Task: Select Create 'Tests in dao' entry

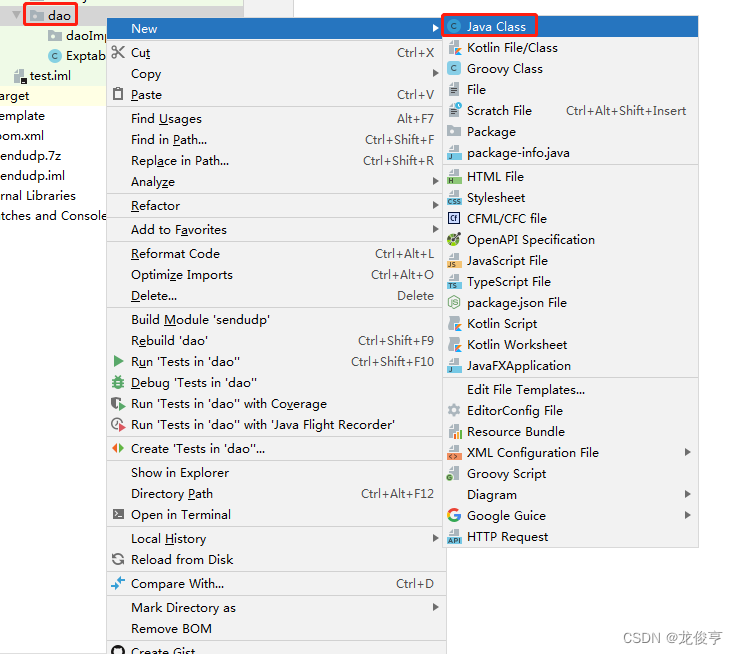Action: click(276, 448)
